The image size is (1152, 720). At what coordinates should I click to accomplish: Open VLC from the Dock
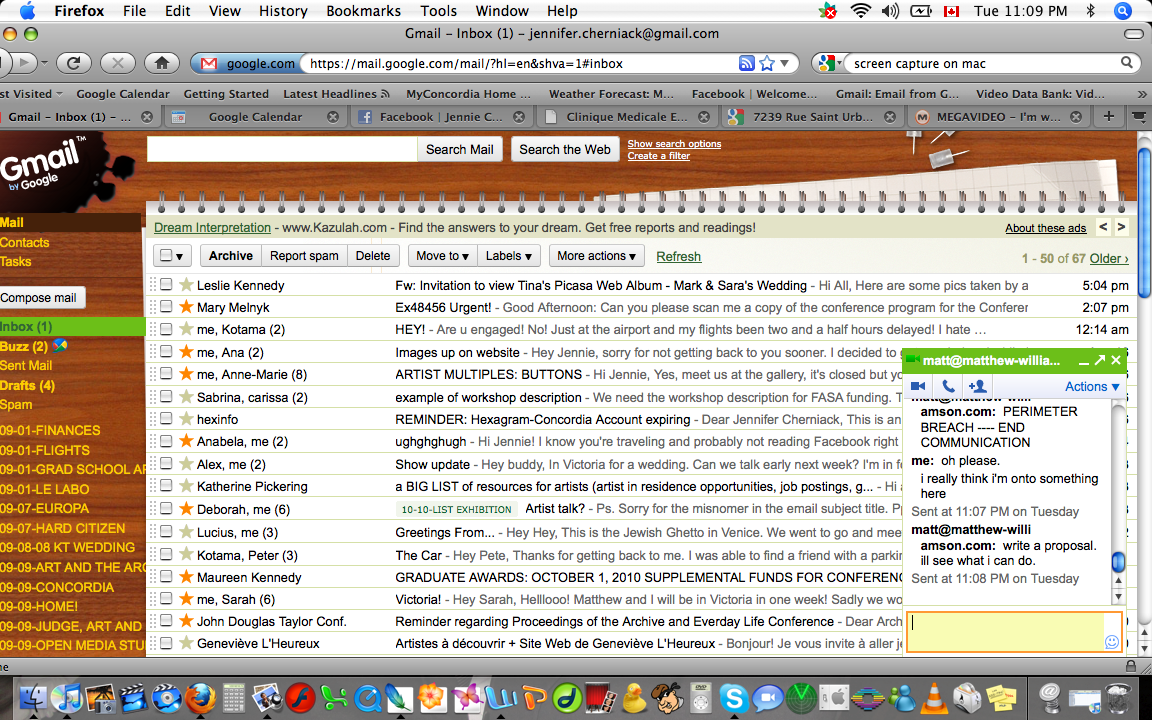(934, 697)
